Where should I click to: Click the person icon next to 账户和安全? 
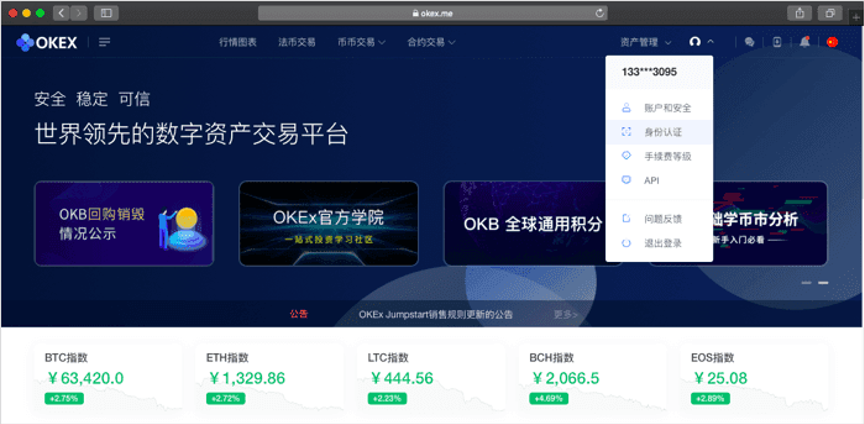click(x=626, y=108)
